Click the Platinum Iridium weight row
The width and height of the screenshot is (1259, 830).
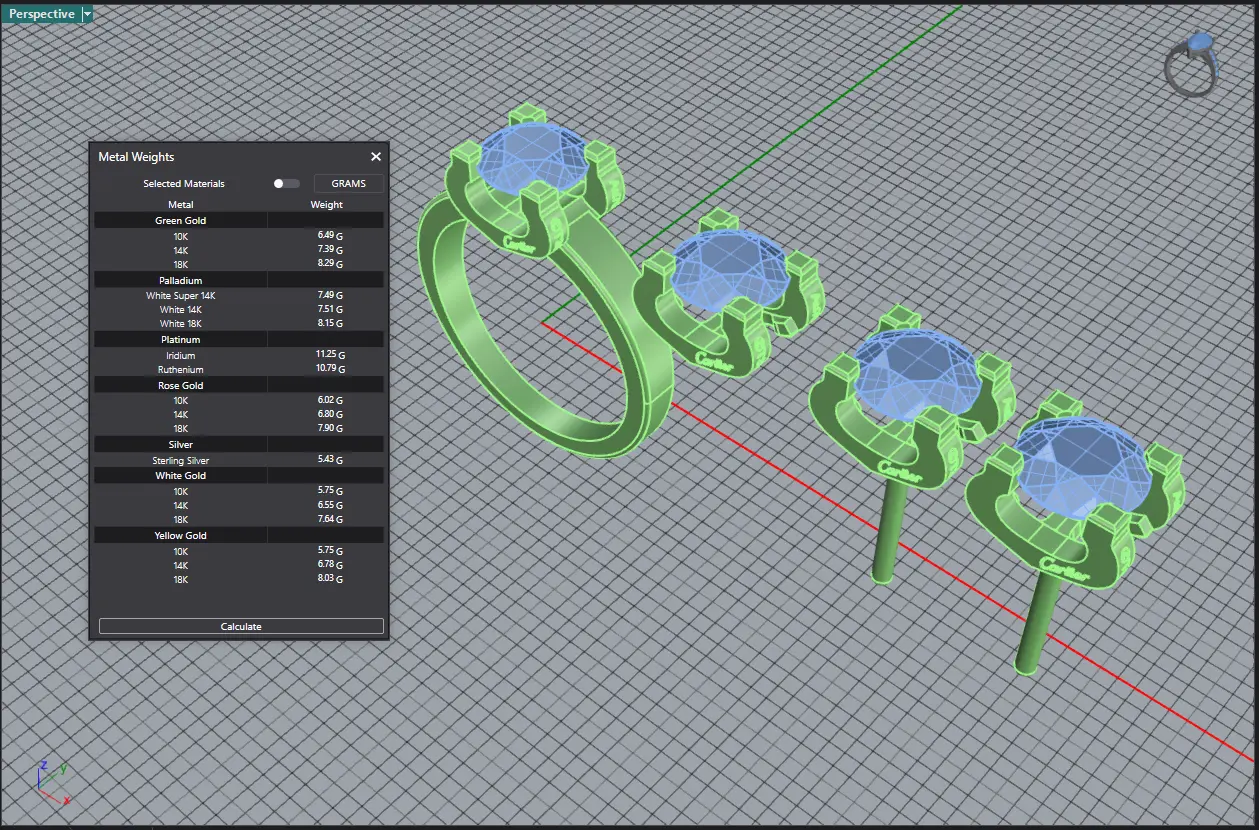click(238, 356)
